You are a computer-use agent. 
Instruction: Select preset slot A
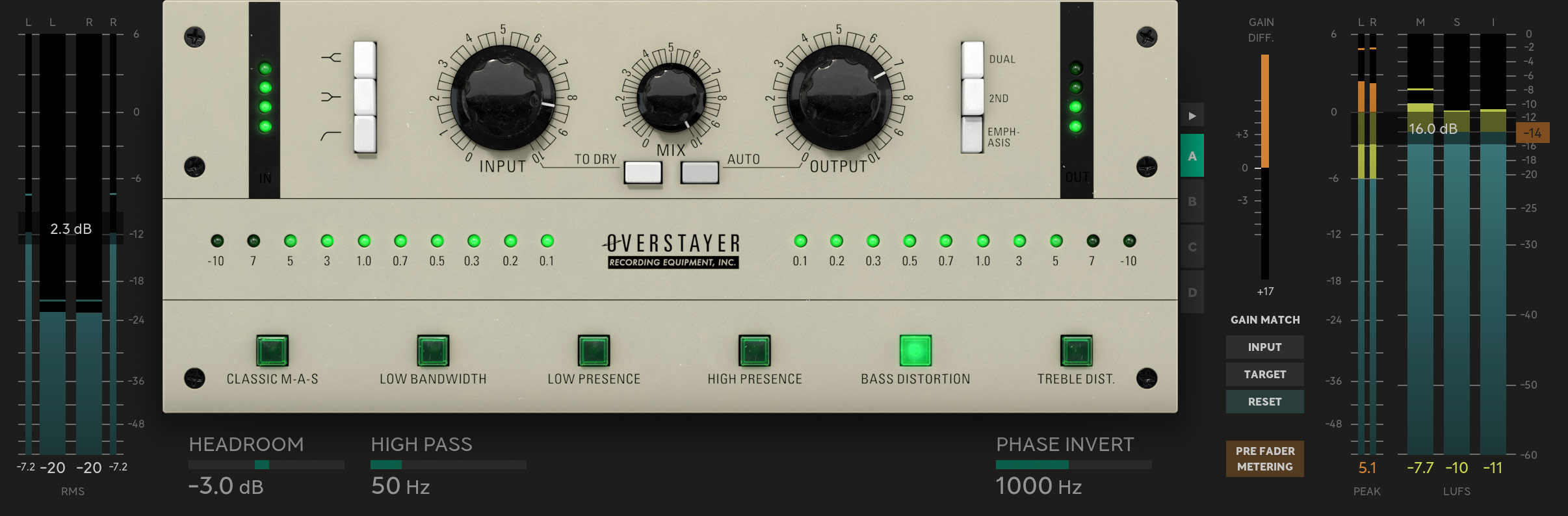[x=1192, y=156]
